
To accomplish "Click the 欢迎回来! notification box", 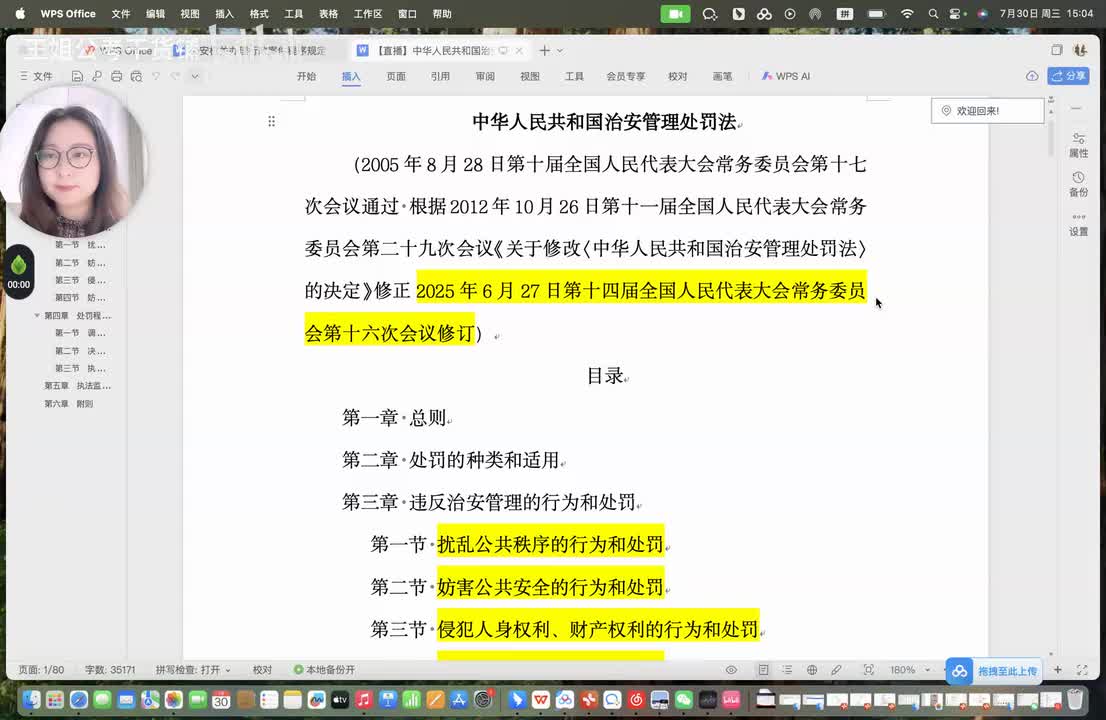I will pos(988,111).
